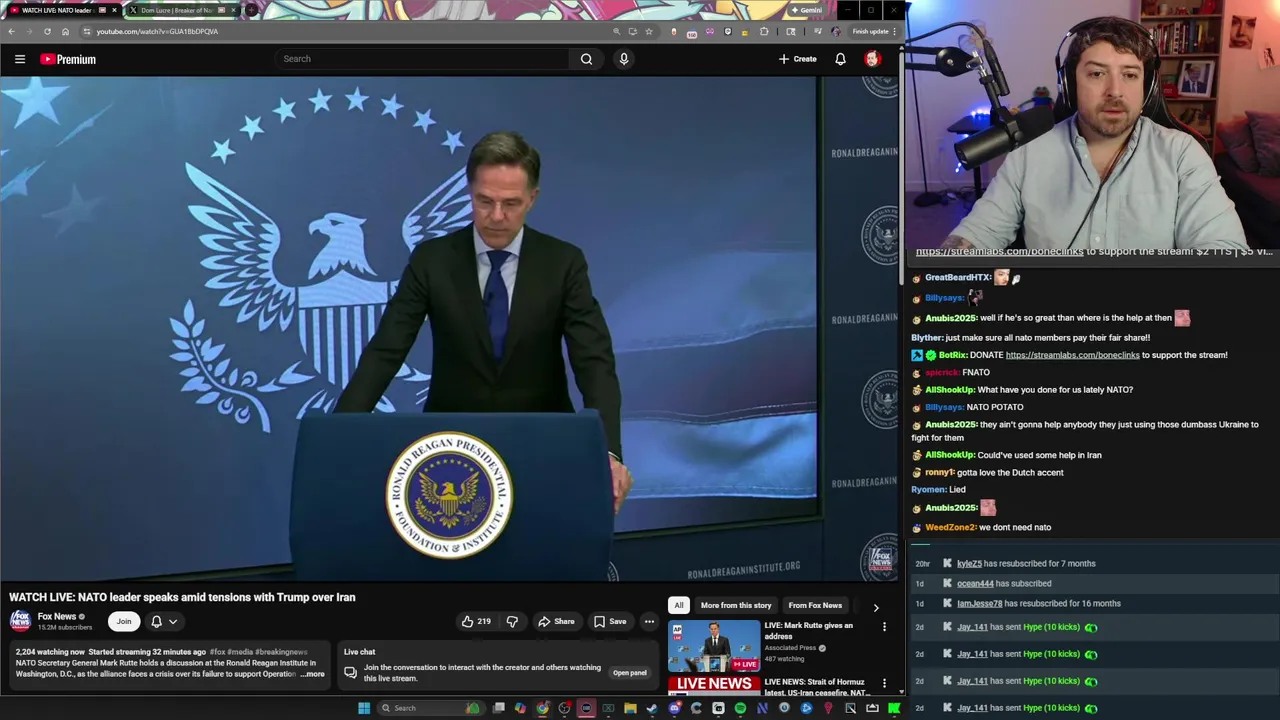
Task: Click the Windows taskbar Search box
Action: coord(432,708)
